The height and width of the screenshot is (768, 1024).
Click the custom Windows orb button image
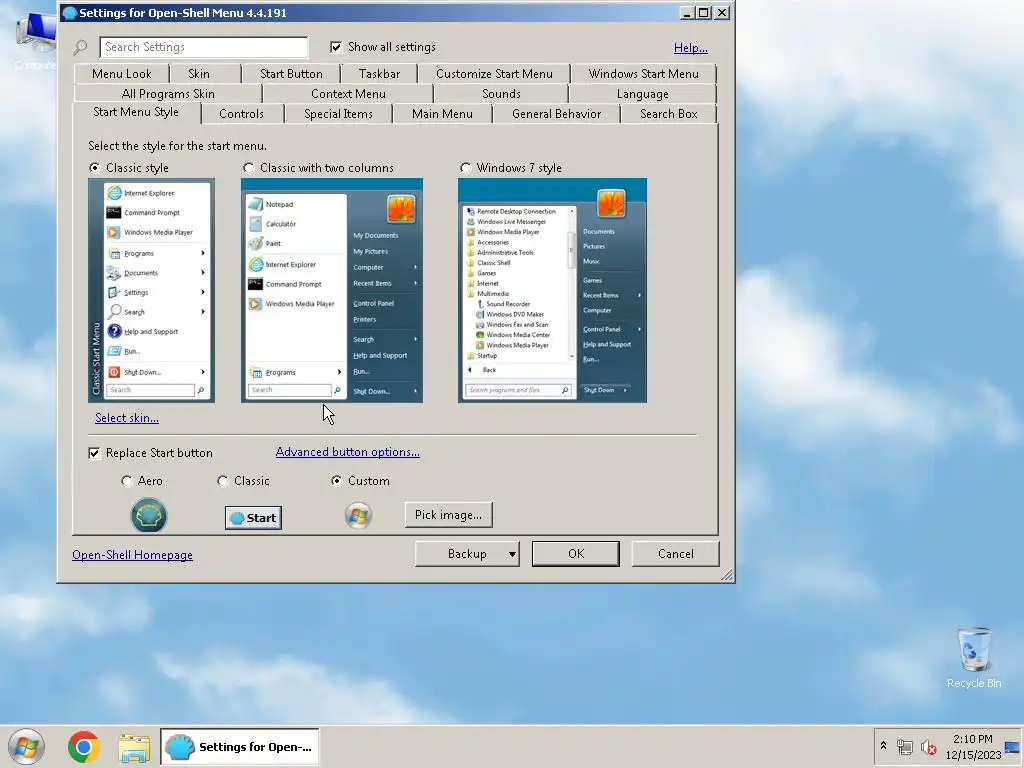358,516
